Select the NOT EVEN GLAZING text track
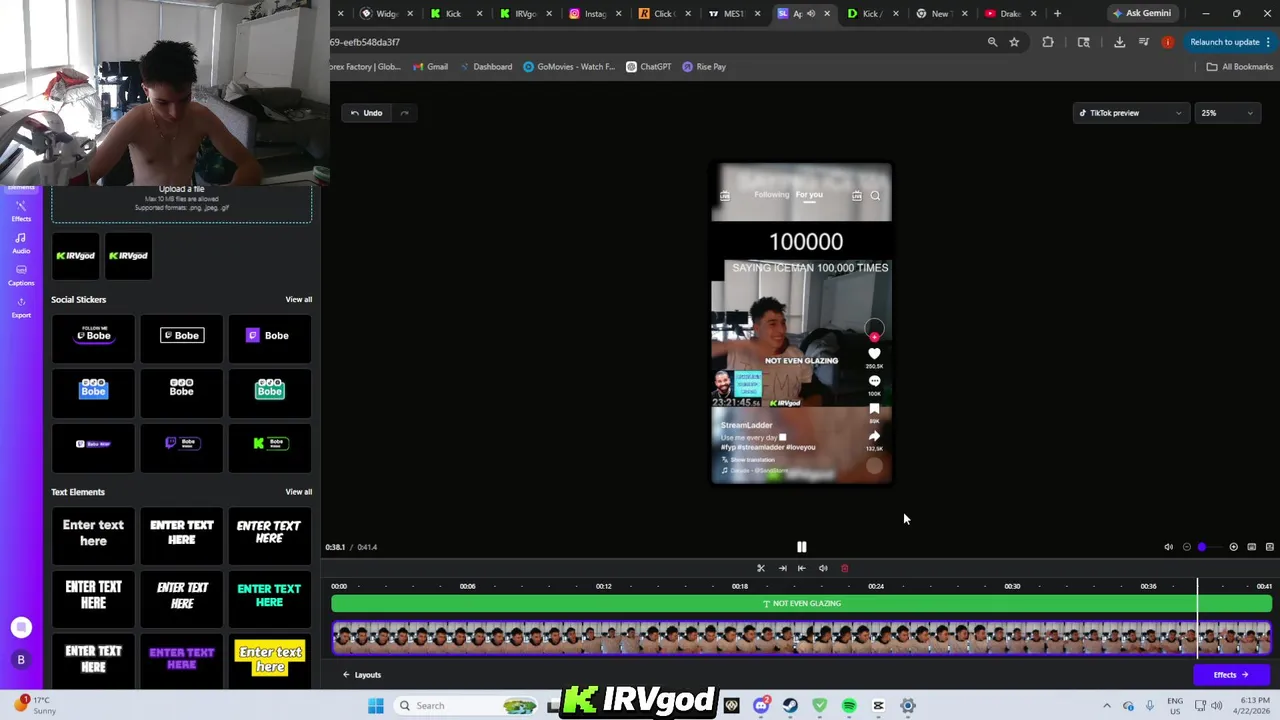The width and height of the screenshot is (1280, 720). click(x=801, y=604)
